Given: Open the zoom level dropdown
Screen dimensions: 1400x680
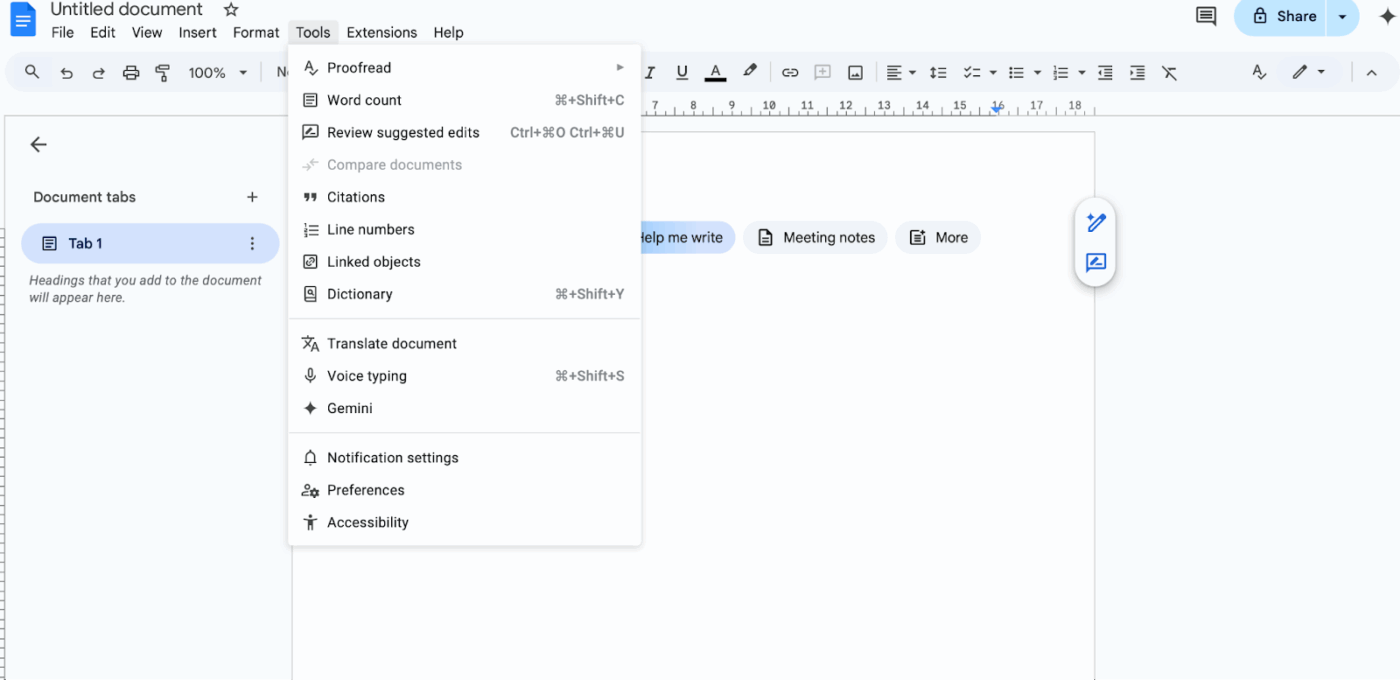Looking at the screenshot, I should point(217,72).
